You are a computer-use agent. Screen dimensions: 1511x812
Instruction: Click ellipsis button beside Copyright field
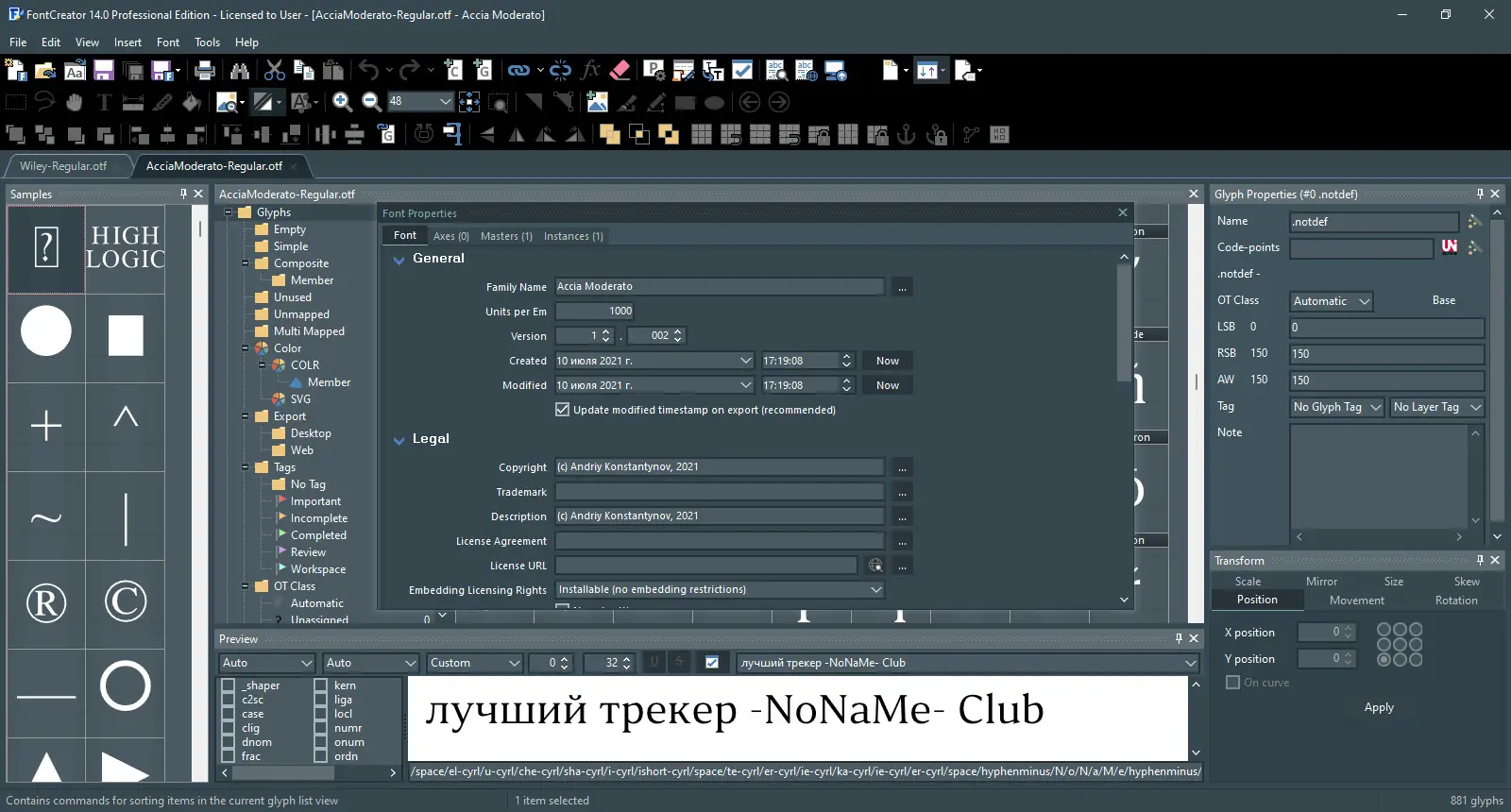[902, 467]
